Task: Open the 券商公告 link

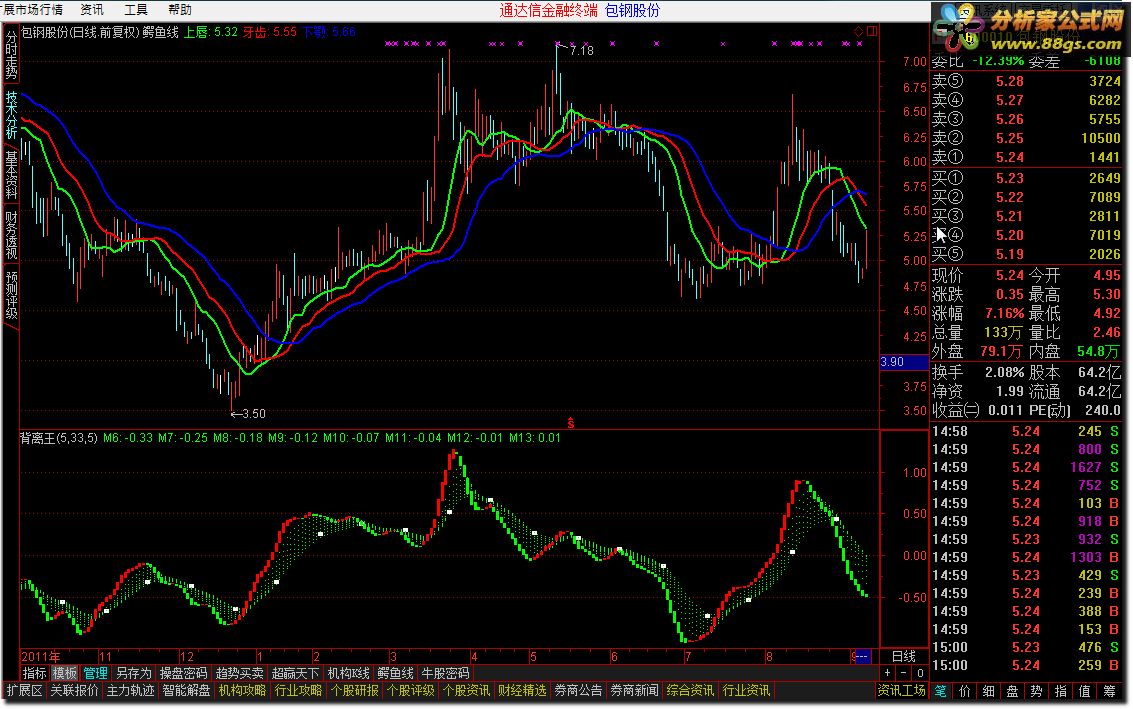Action: 578,690
